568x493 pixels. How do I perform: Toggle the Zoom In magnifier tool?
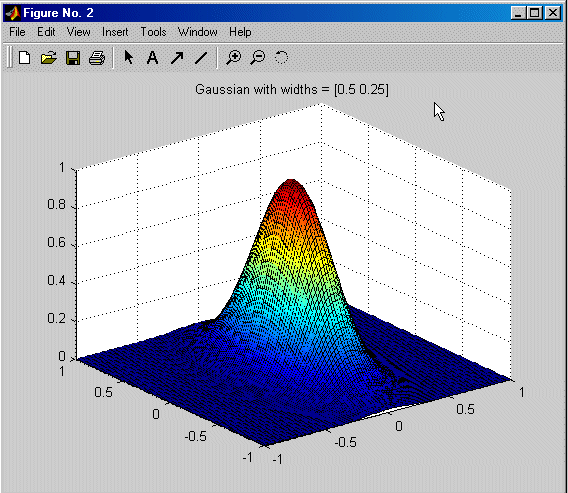coord(234,58)
